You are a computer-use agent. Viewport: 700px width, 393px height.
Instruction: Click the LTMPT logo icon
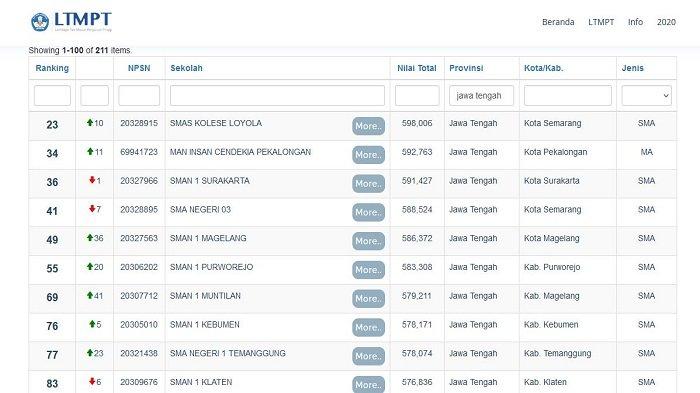[40, 22]
